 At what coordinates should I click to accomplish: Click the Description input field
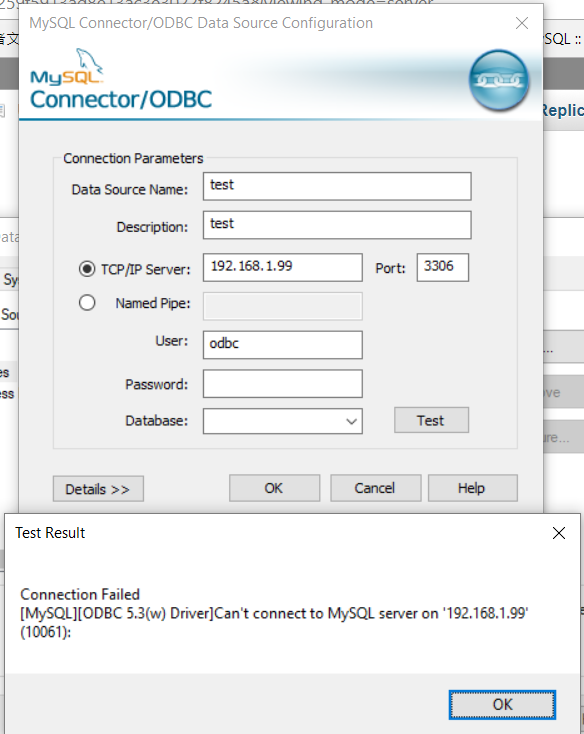(337, 225)
